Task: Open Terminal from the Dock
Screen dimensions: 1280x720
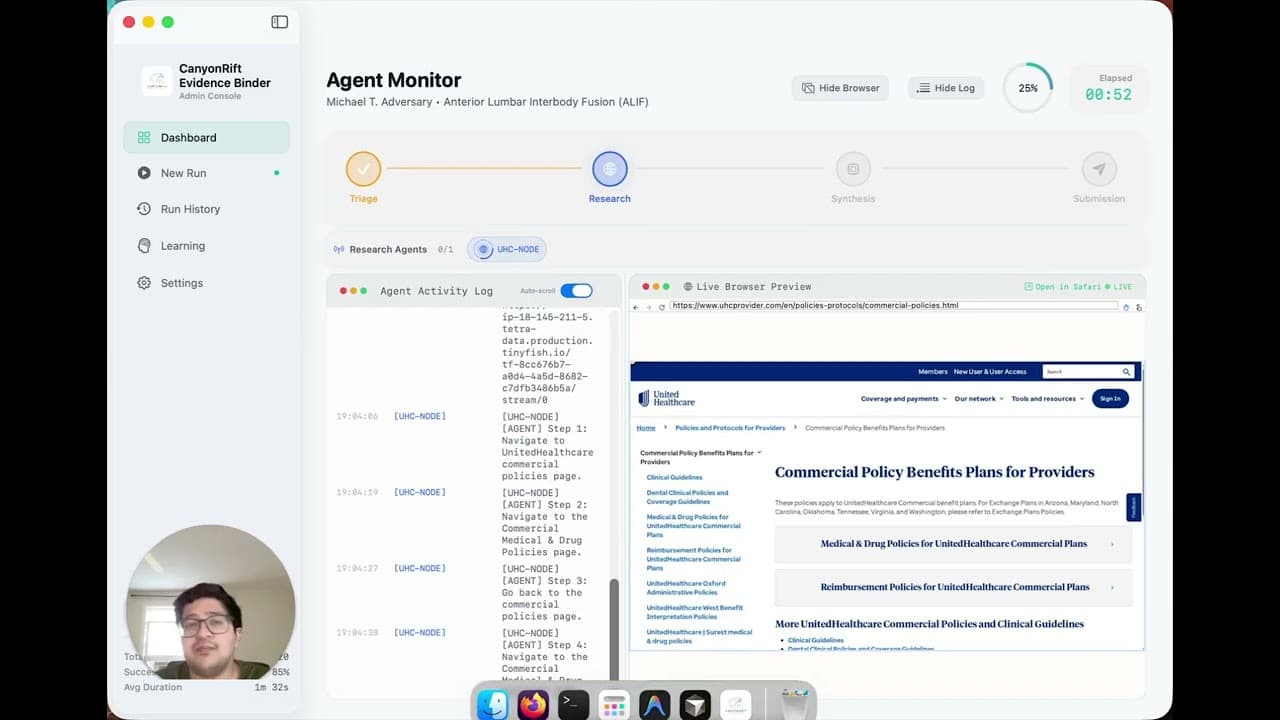Action: coord(574,704)
